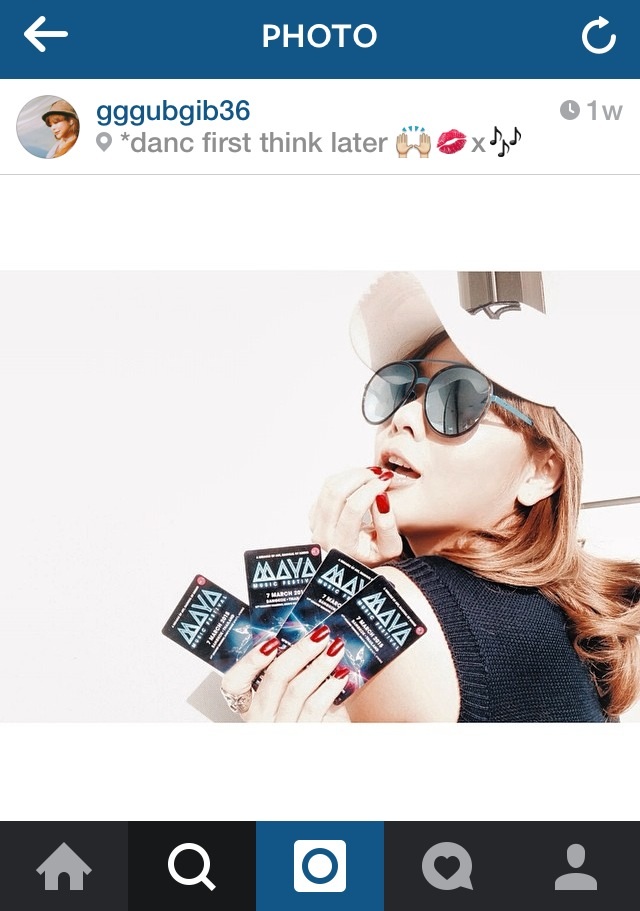The width and height of the screenshot is (640, 911).
Task: Open the activity heart-bubble tab
Action: (448, 866)
